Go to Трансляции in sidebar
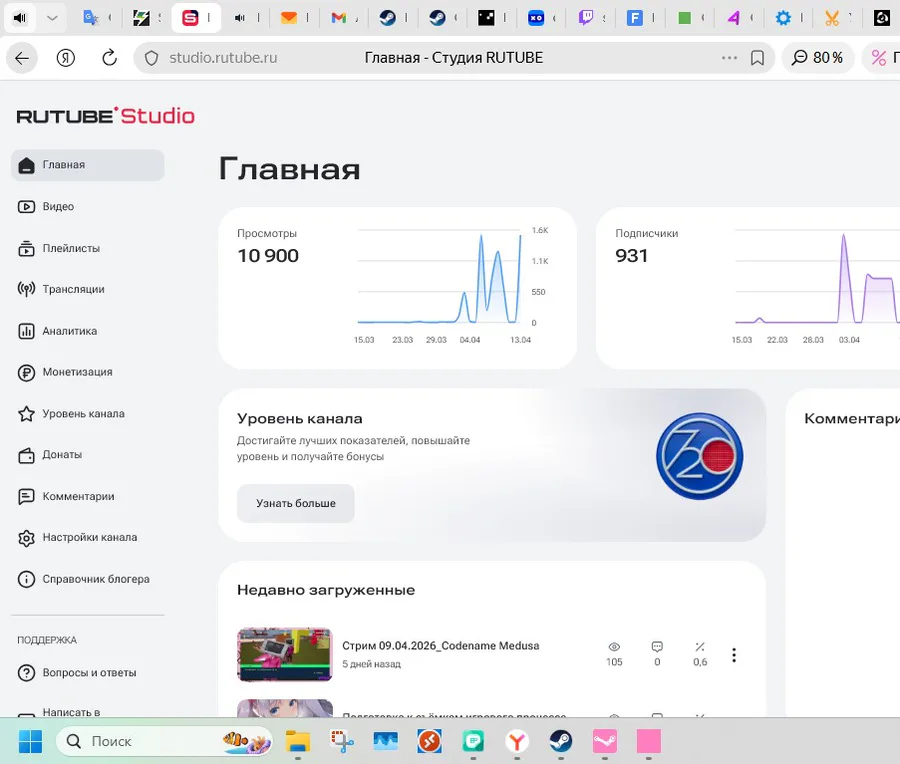Screen dimensions: 900x764 87,289
